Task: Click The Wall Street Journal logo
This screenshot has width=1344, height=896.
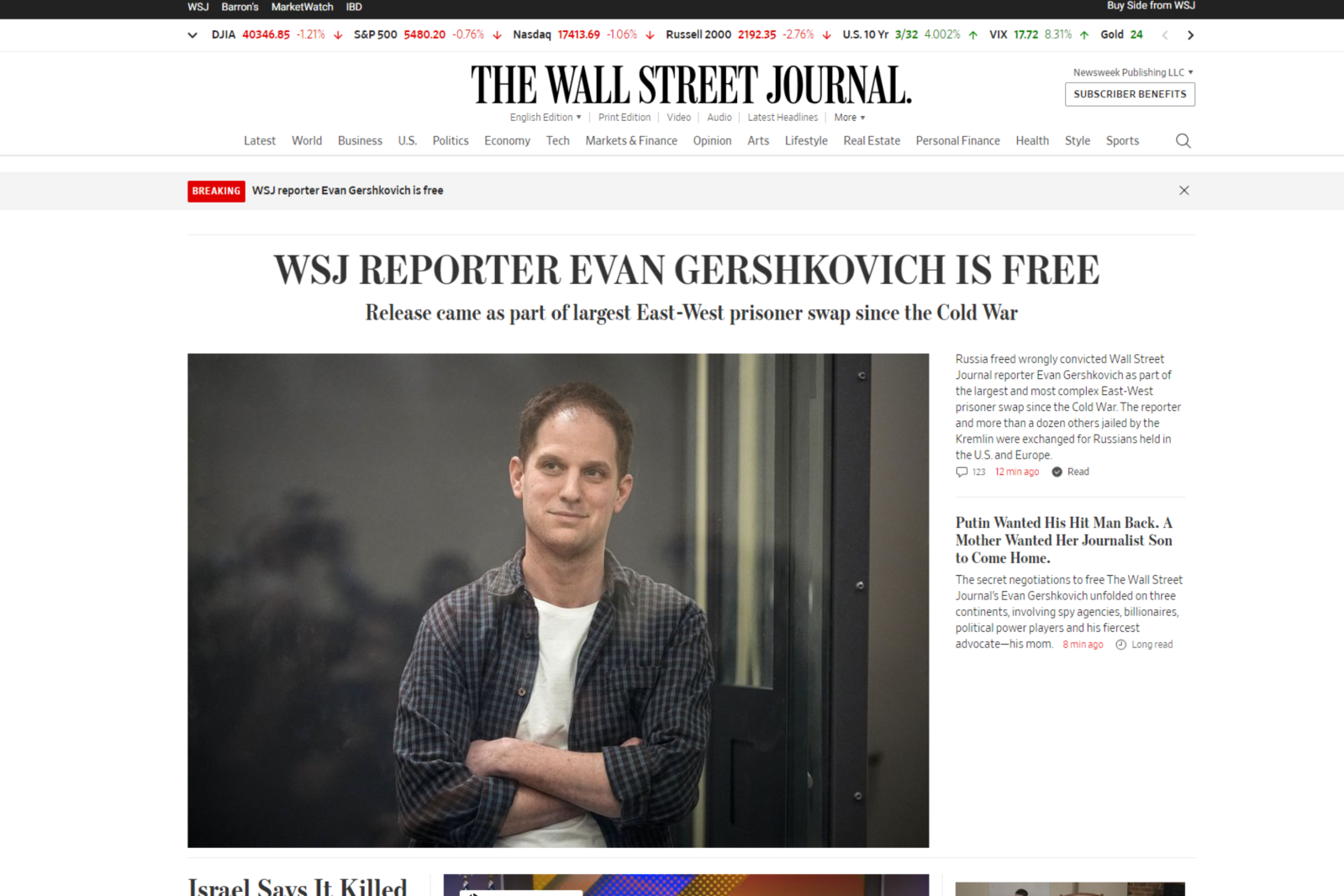Action: click(691, 85)
